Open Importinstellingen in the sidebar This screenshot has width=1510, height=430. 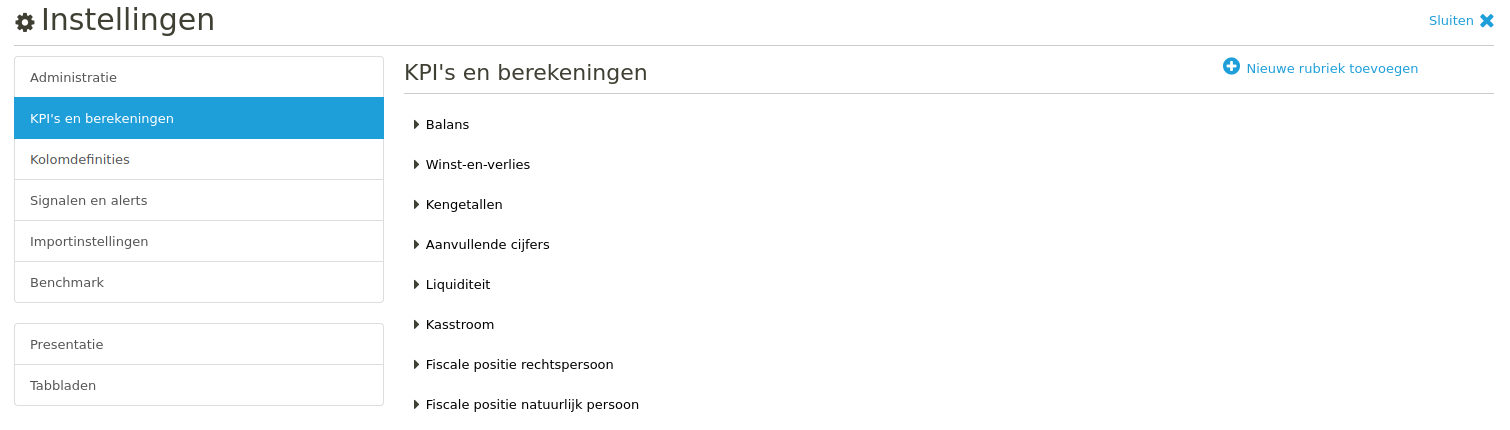tap(199, 241)
